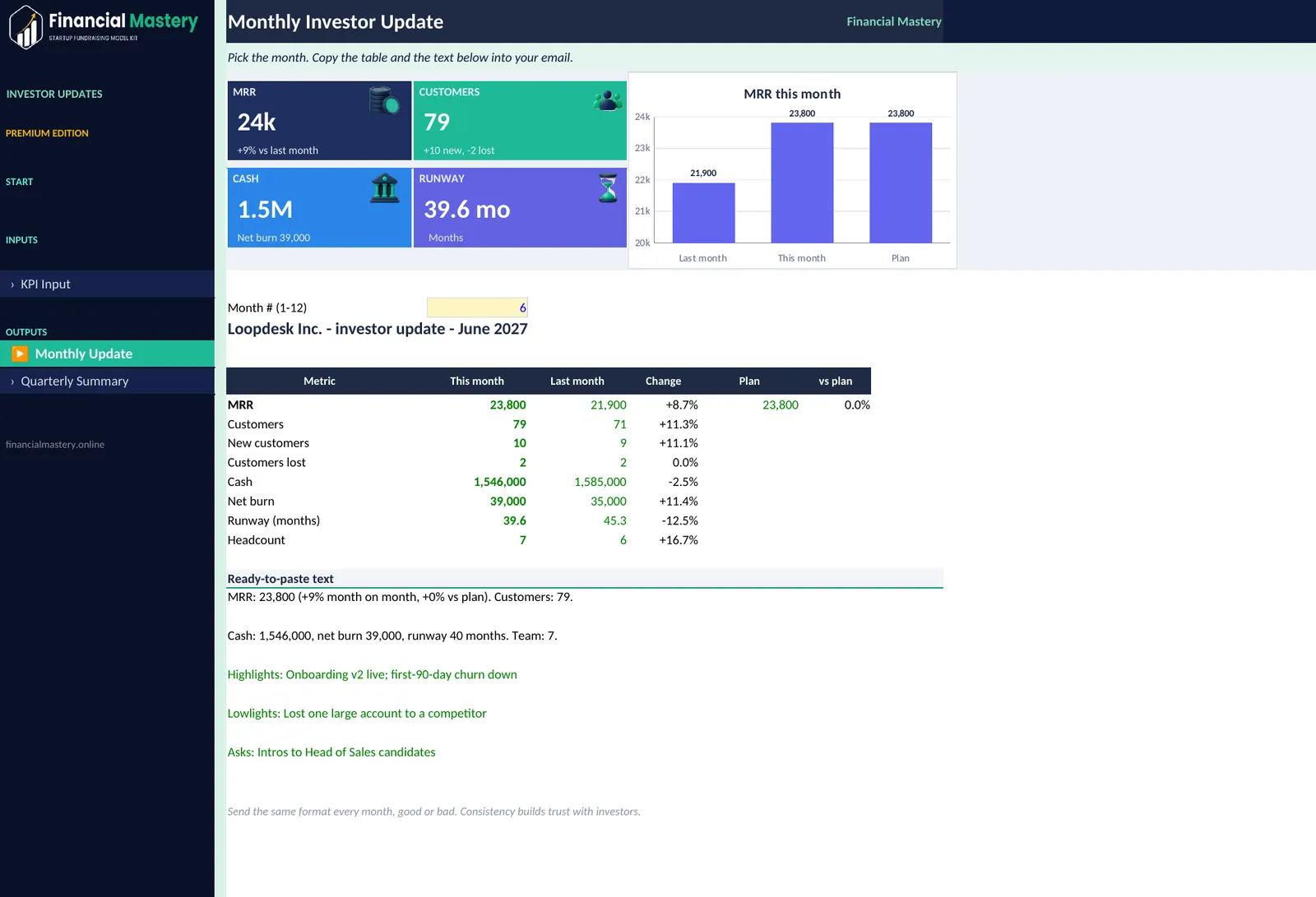Image resolution: width=1316 pixels, height=897 pixels.
Task: Select the Asks text line
Action: (331, 752)
